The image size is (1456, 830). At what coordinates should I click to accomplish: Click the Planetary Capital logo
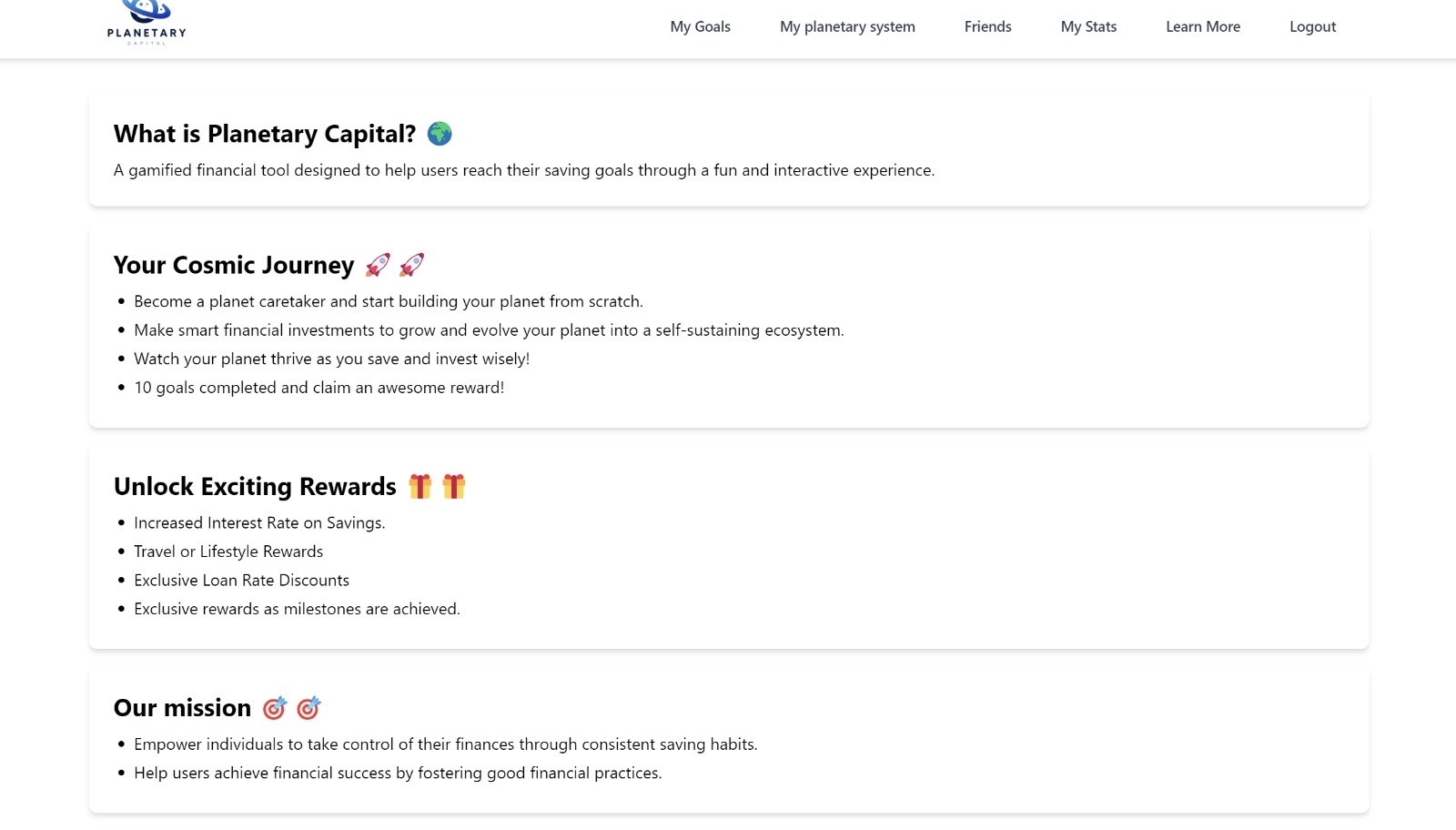click(147, 23)
